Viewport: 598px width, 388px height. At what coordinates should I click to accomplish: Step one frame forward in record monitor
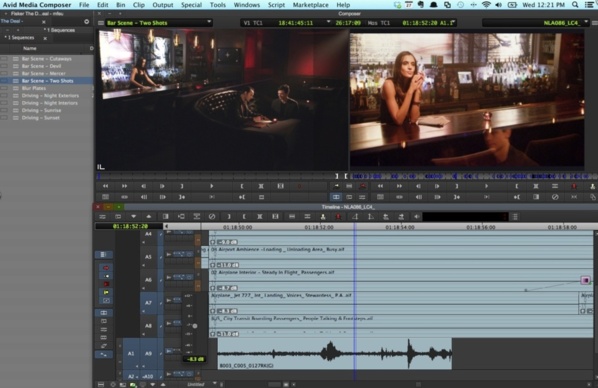(437, 186)
